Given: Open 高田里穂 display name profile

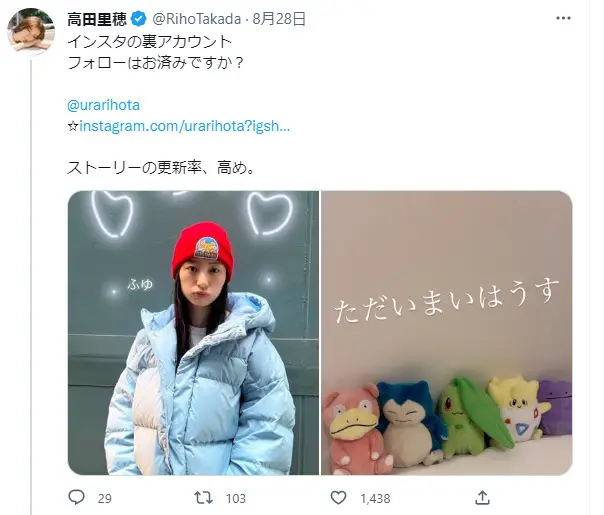Looking at the screenshot, I should point(97,19).
